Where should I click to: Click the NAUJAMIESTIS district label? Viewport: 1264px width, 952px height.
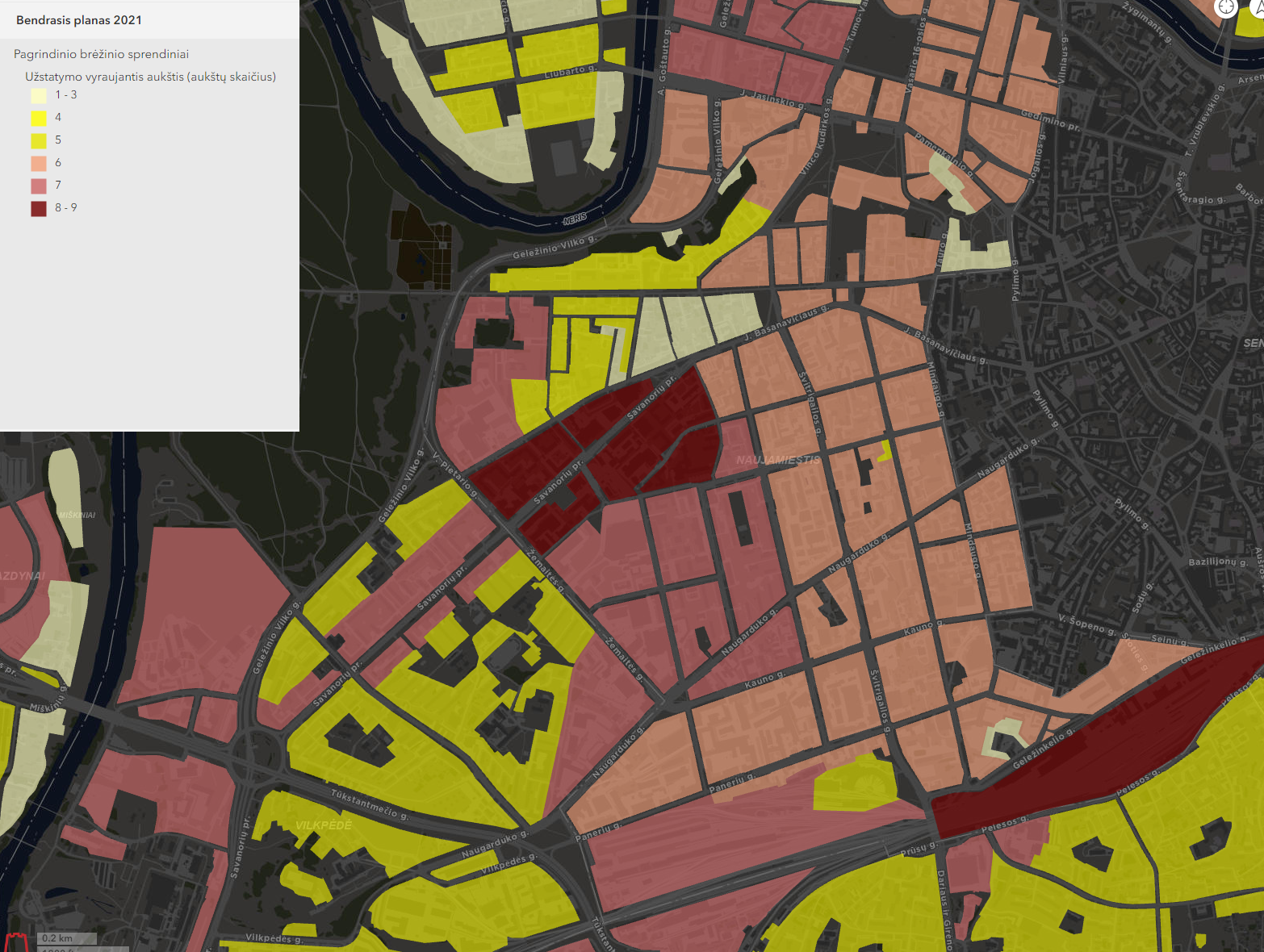(x=778, y=460)
